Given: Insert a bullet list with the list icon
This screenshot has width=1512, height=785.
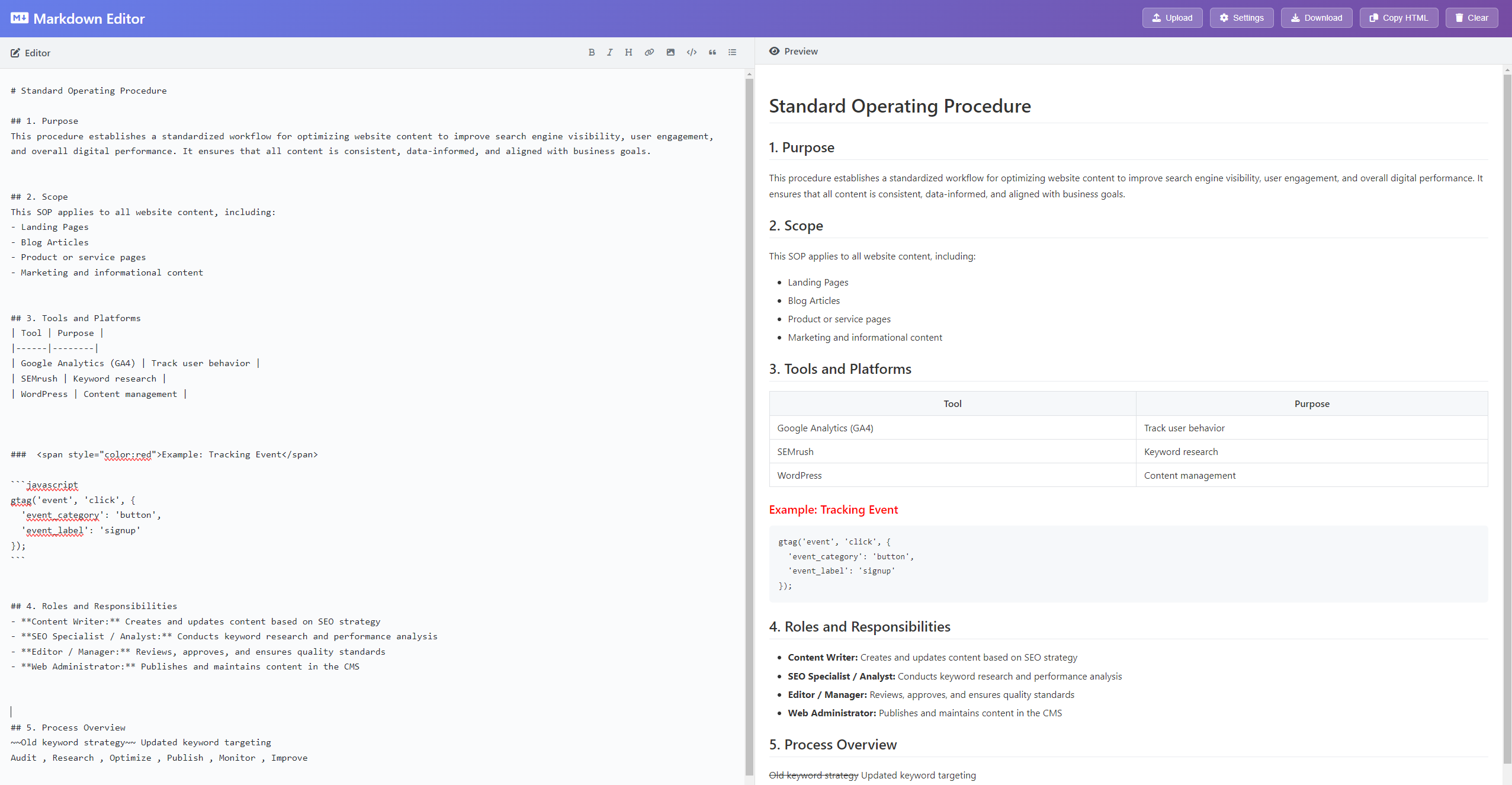Looking at the screenshot, I should [x=733, y=53].
